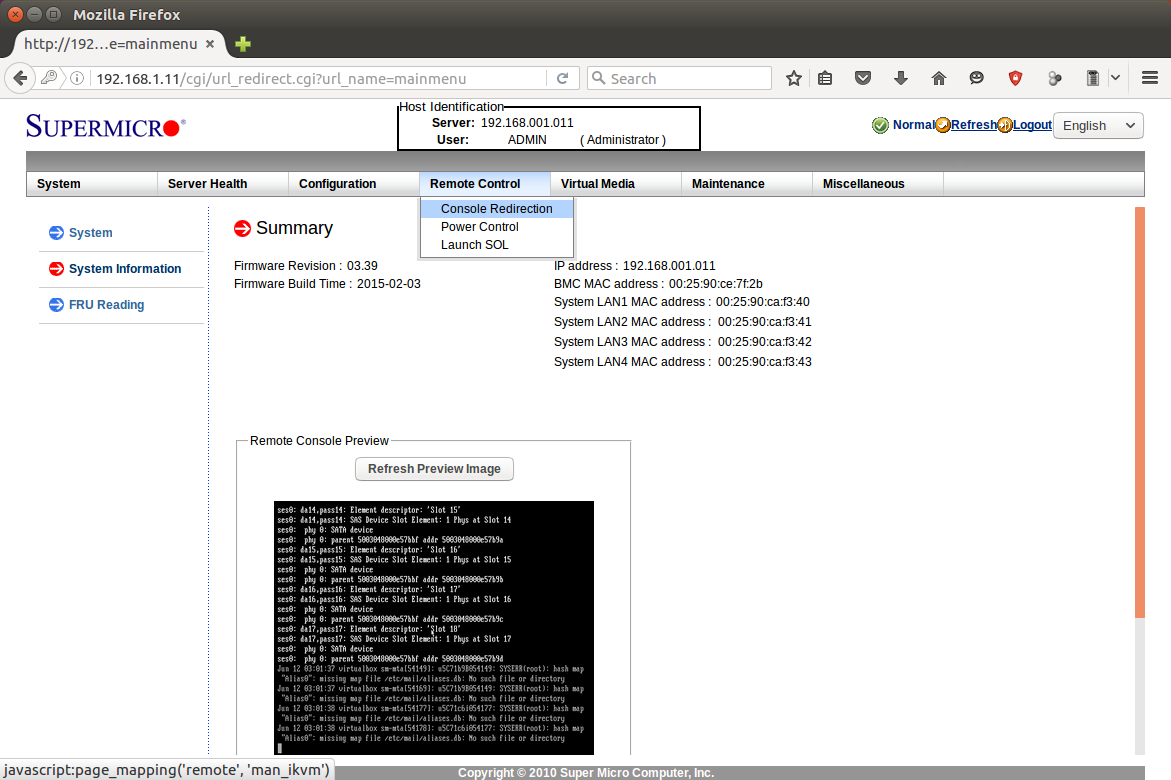The width and height of the screenshot is (1171, 780).
Task: Open the Configuration menu
Action: pos(337,184)
